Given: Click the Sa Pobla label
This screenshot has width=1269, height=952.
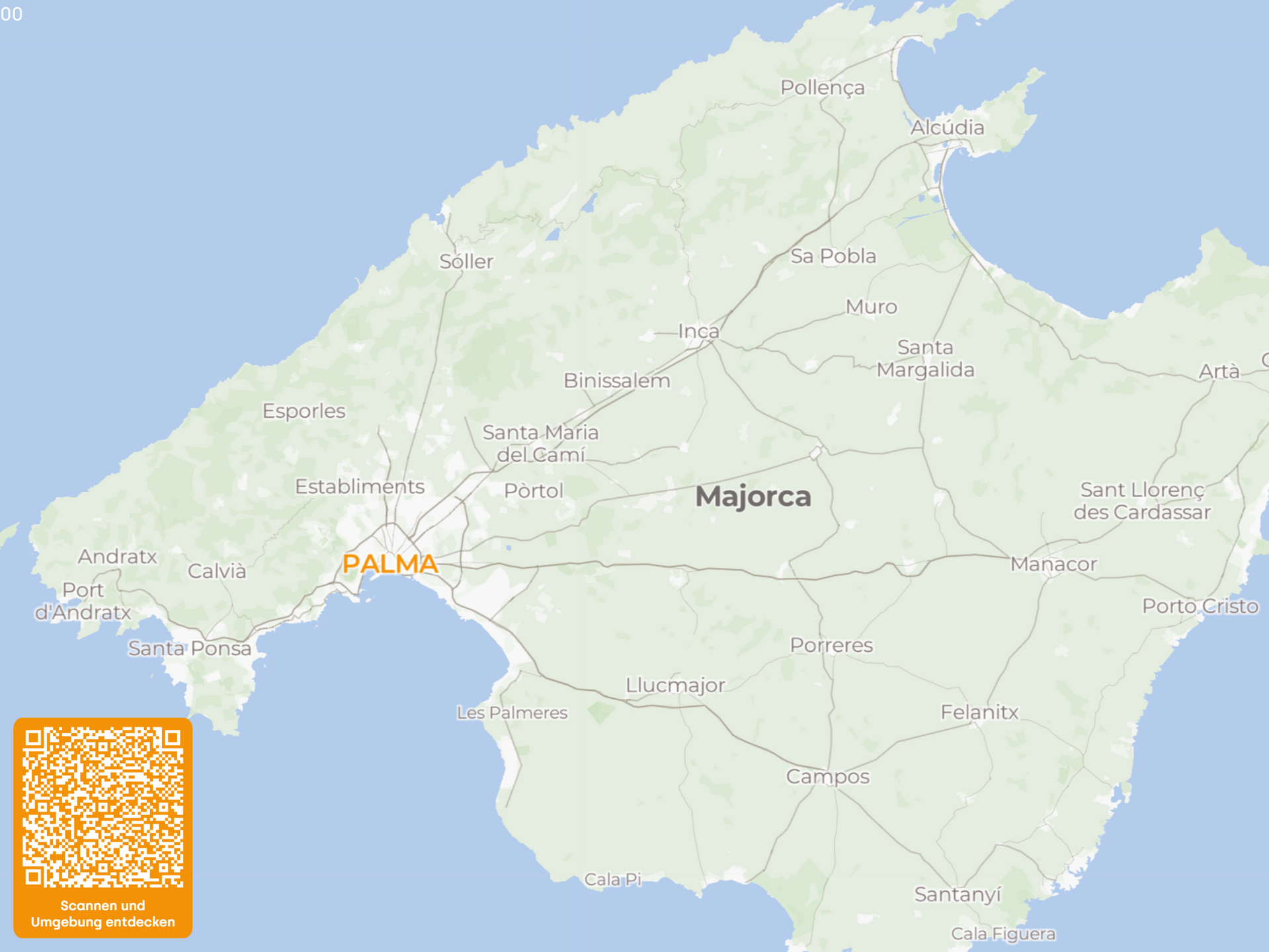Looking at the screenshot, I should (x=833, y=256).
